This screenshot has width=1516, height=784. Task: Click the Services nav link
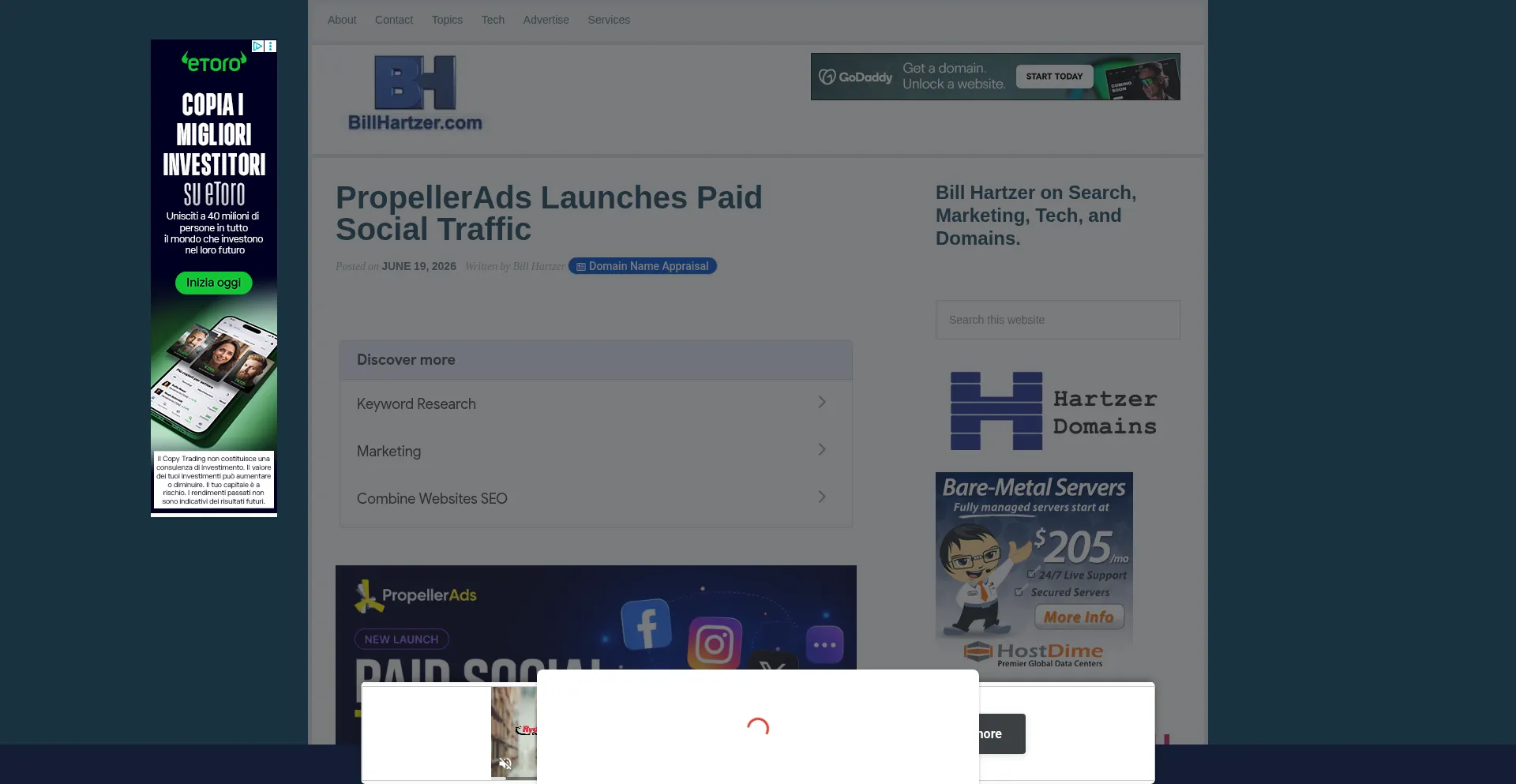coord(609,20)
